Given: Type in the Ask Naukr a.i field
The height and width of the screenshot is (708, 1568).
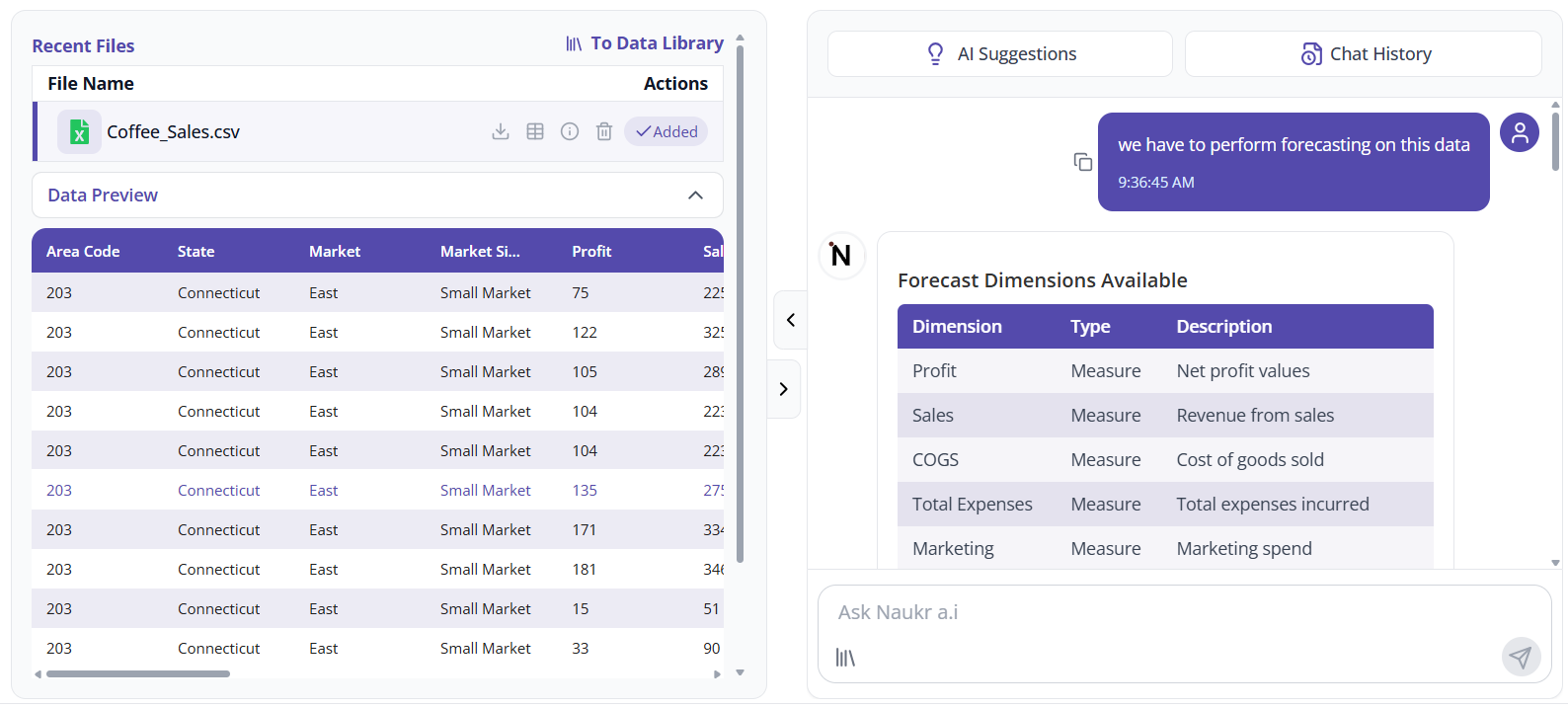Looking at the screenshot, I should coord(1165,612).
